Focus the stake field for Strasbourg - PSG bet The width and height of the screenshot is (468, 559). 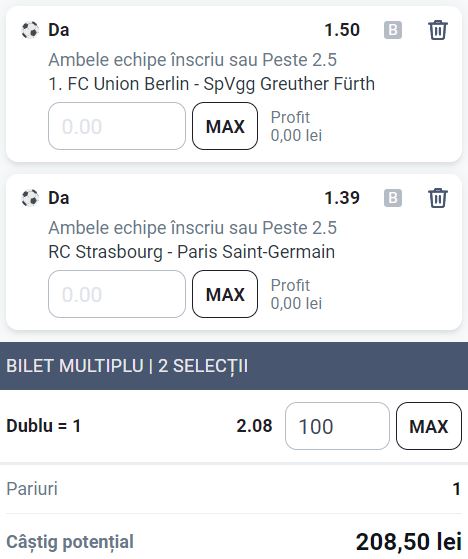click(x=117, y=294)
